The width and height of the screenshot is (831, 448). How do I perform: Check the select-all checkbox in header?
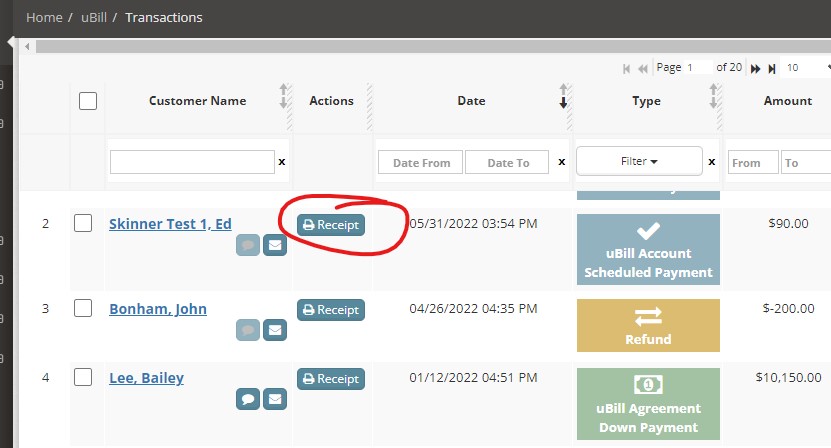coord(88,101)
